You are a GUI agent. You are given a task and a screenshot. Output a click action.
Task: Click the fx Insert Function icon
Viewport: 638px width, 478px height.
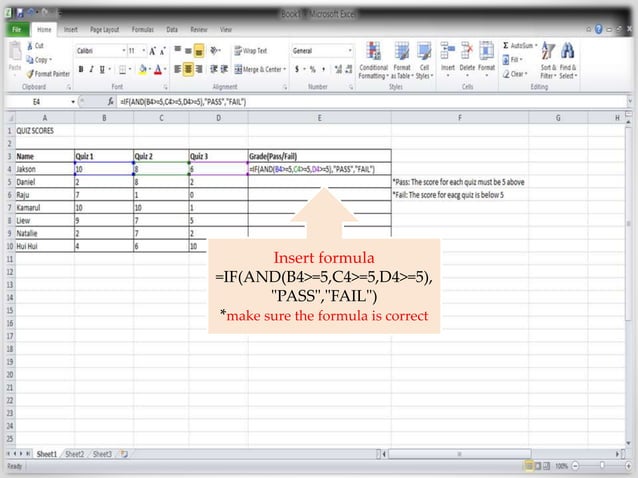pyautogui.click(x=110, y=102)
